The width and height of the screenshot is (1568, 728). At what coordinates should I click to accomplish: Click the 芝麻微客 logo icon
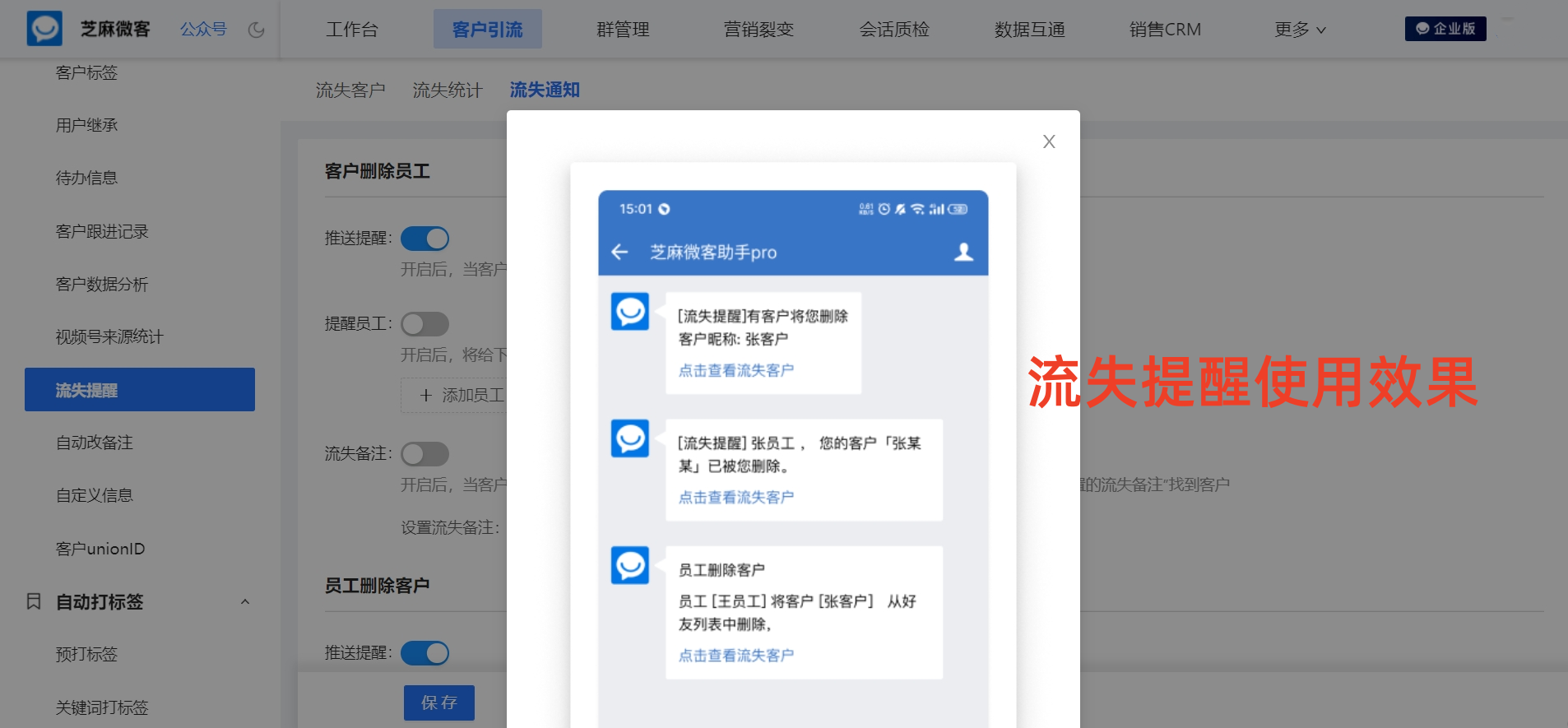(44, 29)
